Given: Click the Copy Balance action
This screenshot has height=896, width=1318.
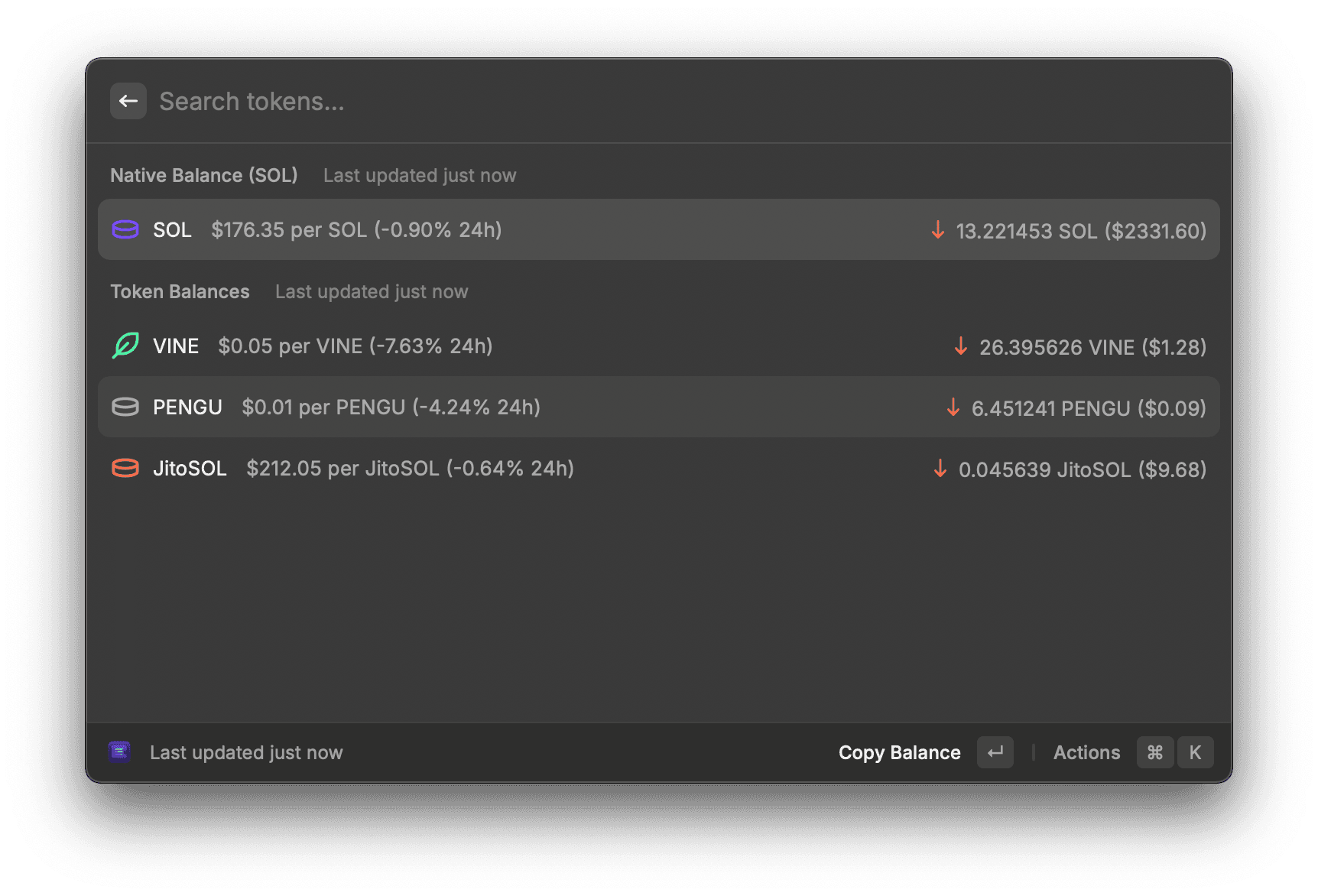Looking at the screenshot, I should [899, 753].
